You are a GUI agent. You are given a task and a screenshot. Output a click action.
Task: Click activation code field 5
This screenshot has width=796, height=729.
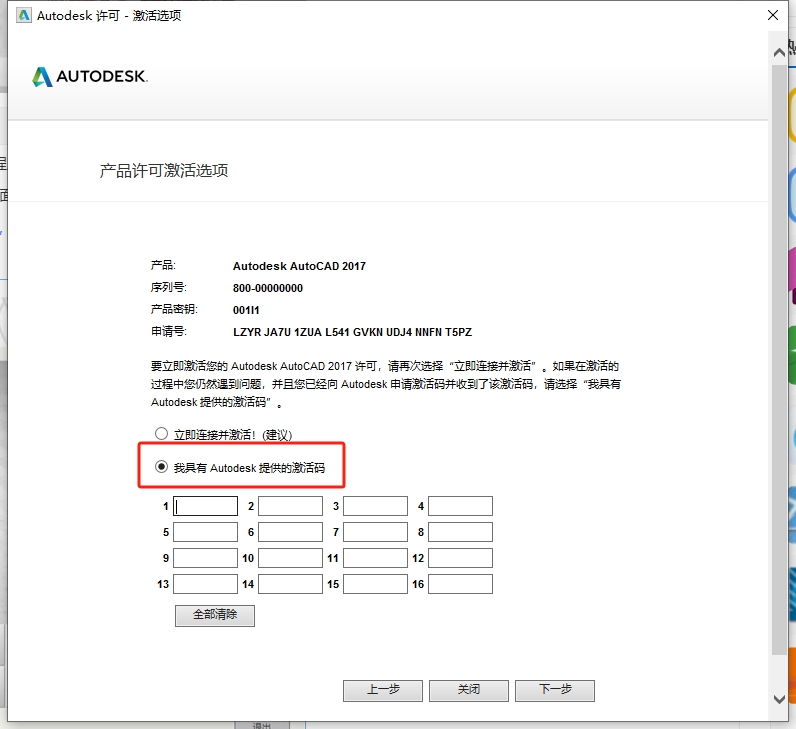pos(205,532)
